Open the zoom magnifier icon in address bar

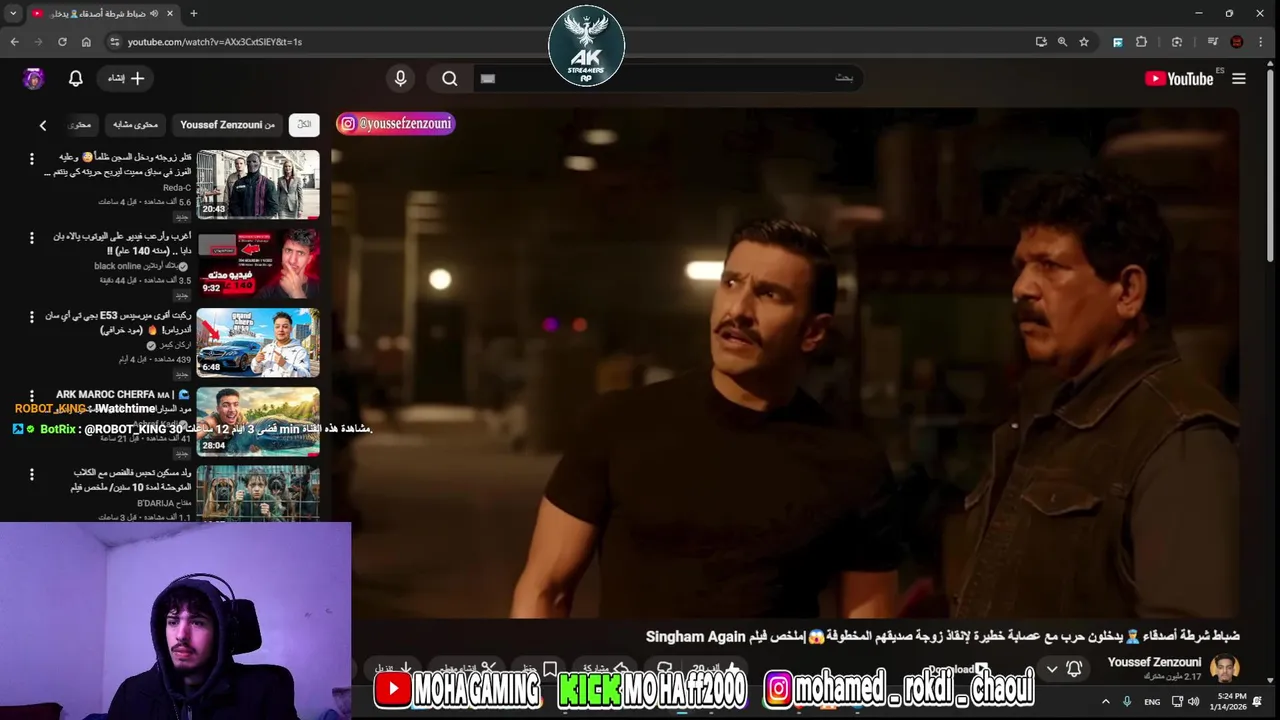tap(1062, 42)
